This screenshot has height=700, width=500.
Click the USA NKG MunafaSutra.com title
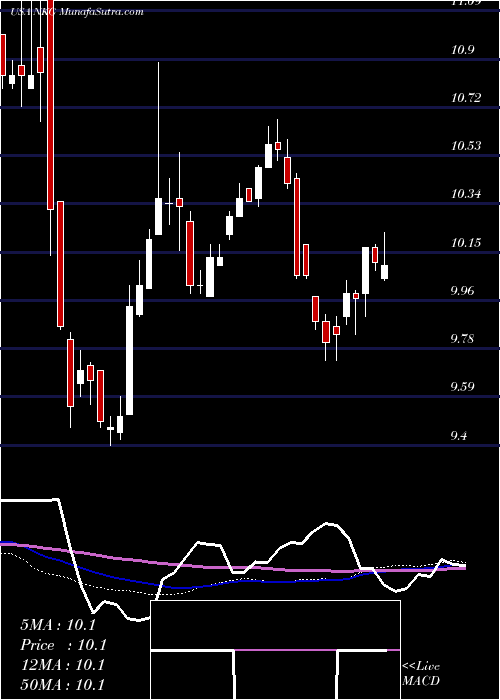coord(77,12)
